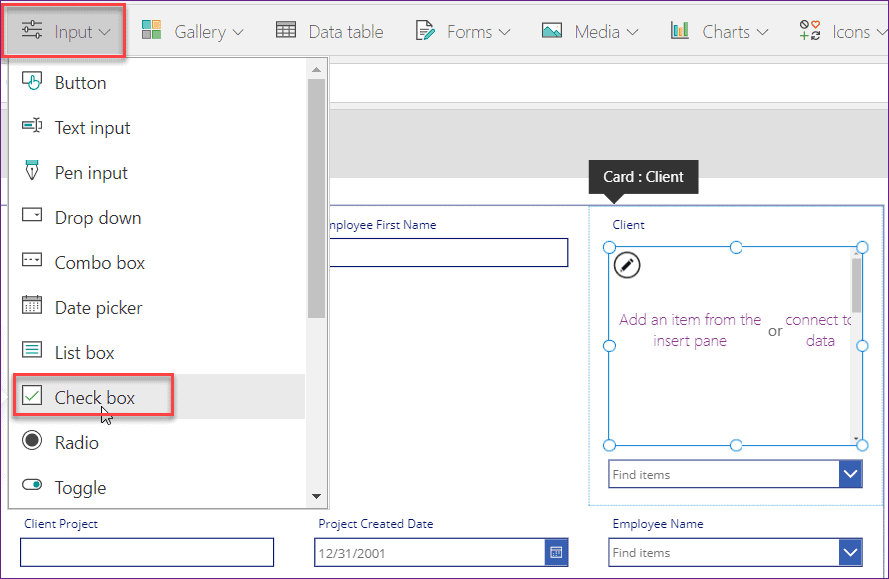Image resolution: width=889 pixels, height=579 pixels.
Task: Select the Pen input control
Action: pos(90,172)
